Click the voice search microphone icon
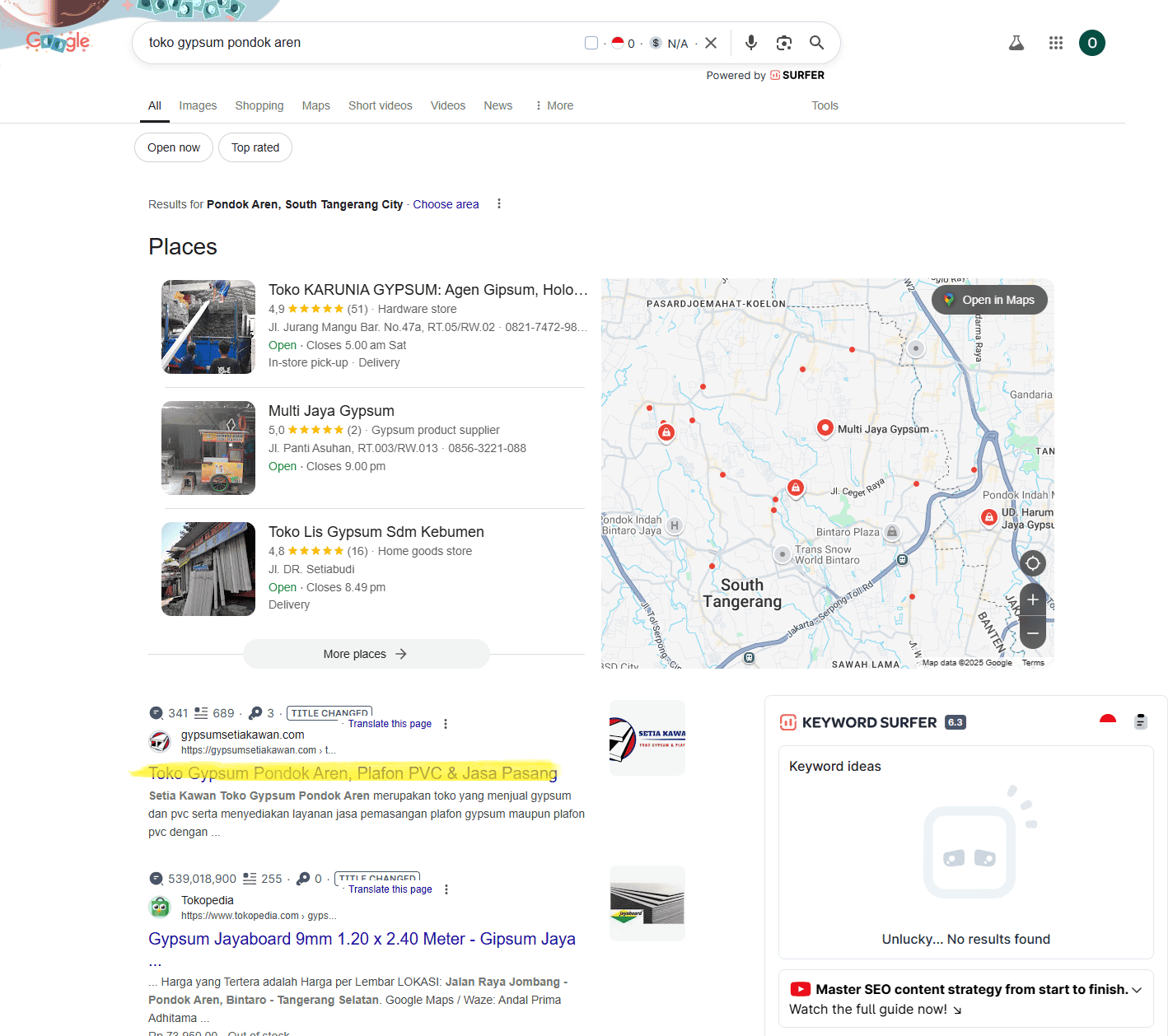Viewport: 1168px width, 1036px height. point(750,43)
